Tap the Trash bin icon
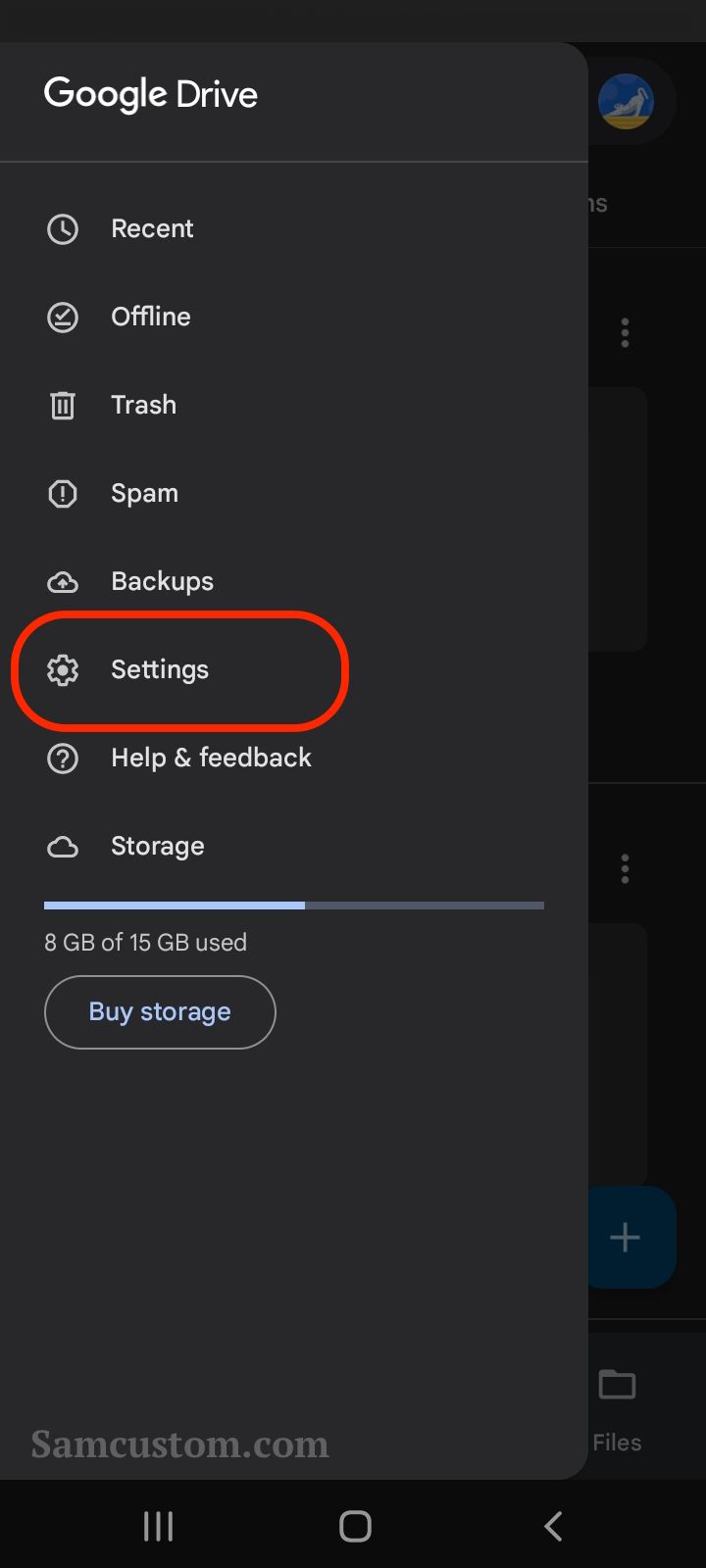 tap(63, 406)
